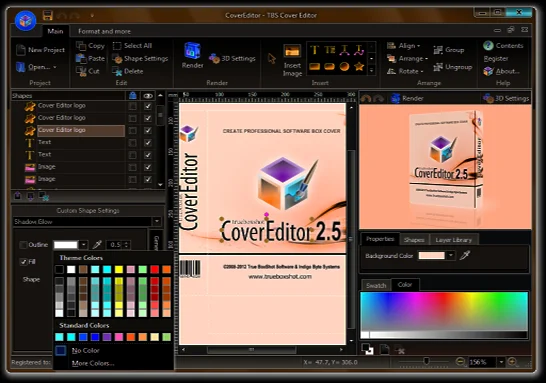The width and height of the screenshot is (546, 383).
Task: Open the Outline color dropdown arrow
Action: pyautogui.click(x=84, y=245)
